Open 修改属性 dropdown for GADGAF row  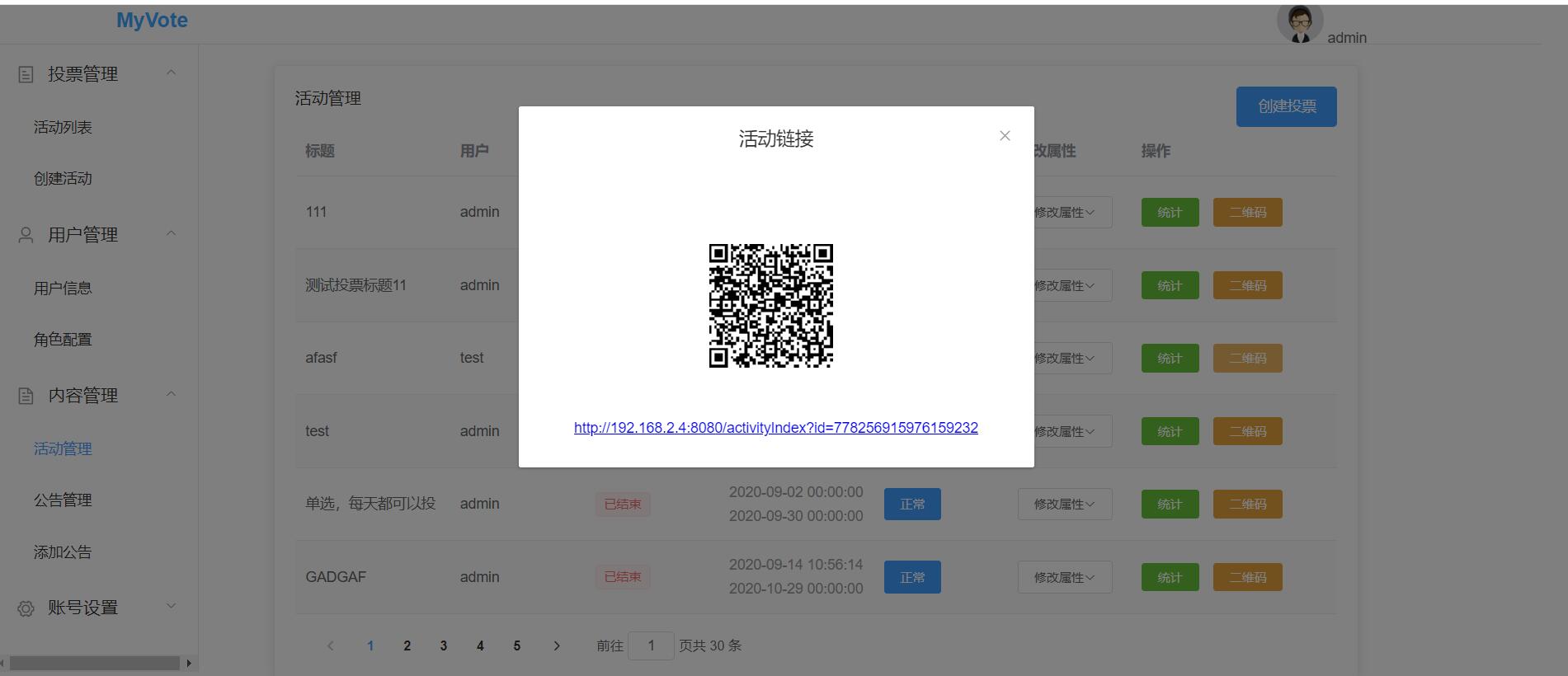coord(1065,577)
